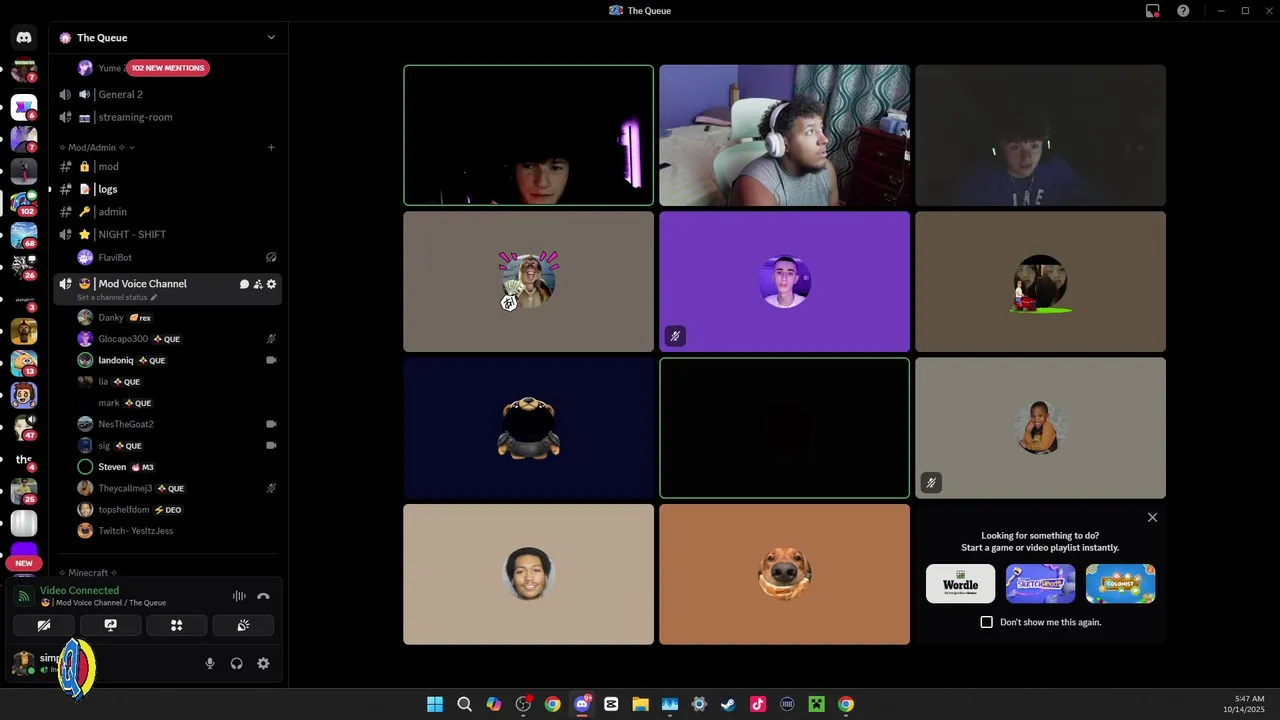
Task: Collapse the Mod/Admin category
Action: click(x=97, y=147)
